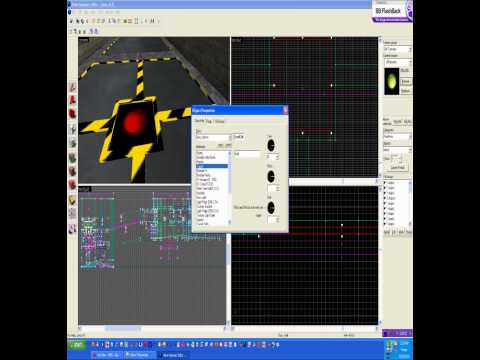Activate the Magnify tool in left toolbar

coord(73,100)
